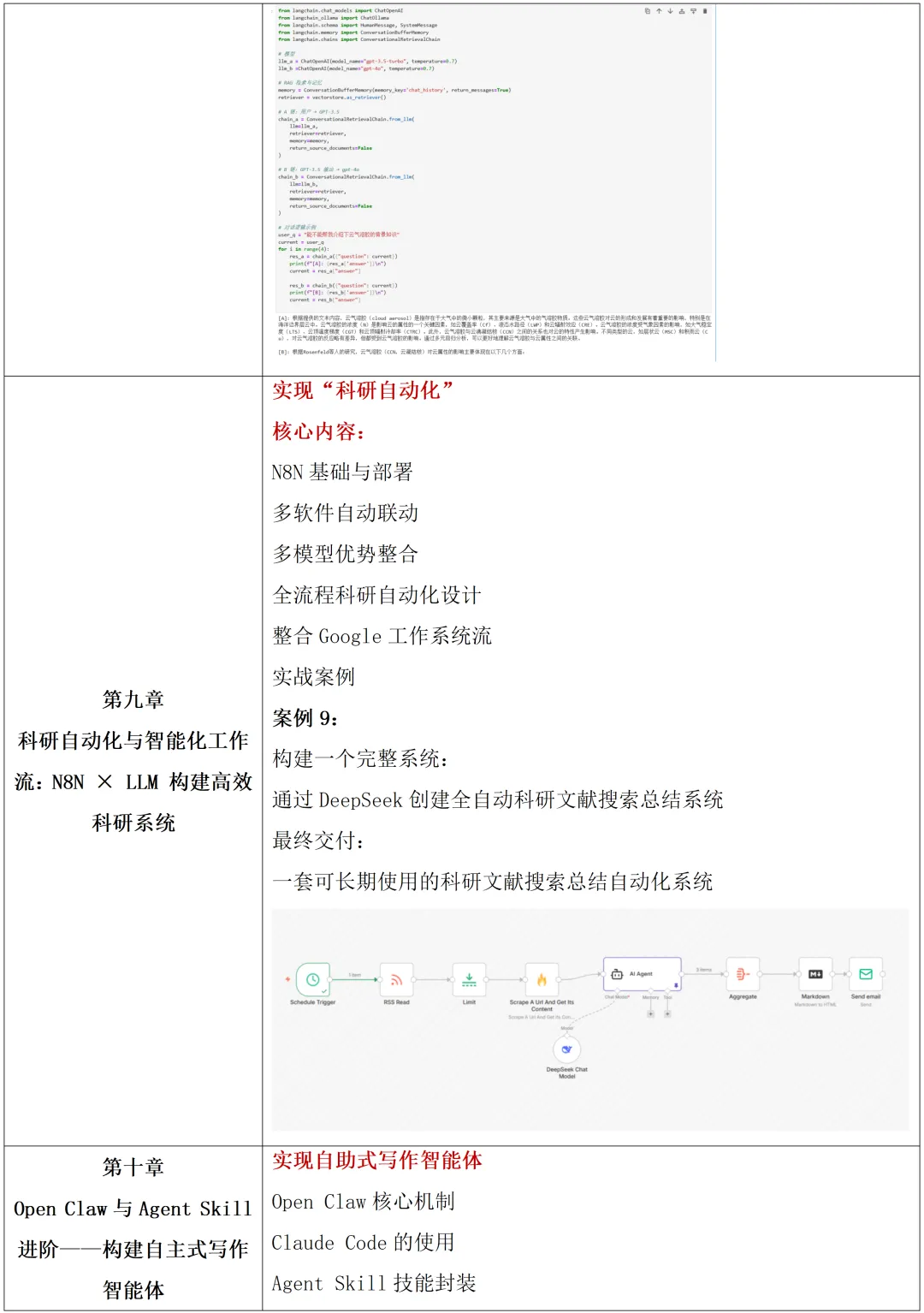Click the plus button under Tool connector

pos(667,1013)
